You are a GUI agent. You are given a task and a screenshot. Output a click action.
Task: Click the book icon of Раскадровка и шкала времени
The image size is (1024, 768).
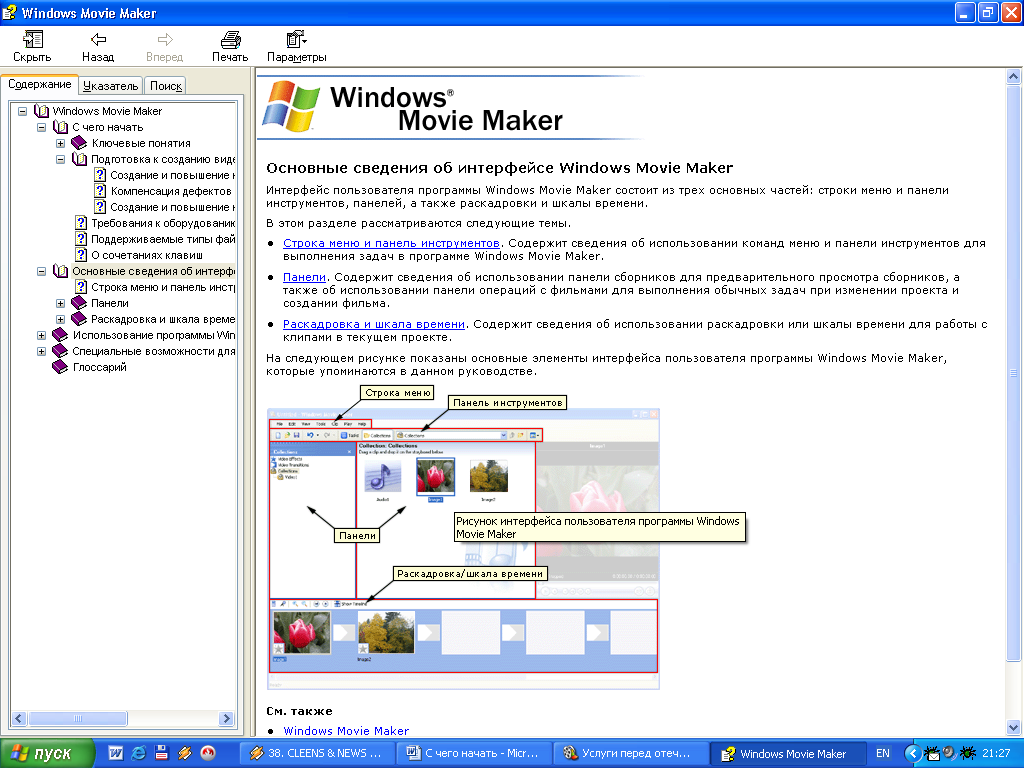point(79,319)
